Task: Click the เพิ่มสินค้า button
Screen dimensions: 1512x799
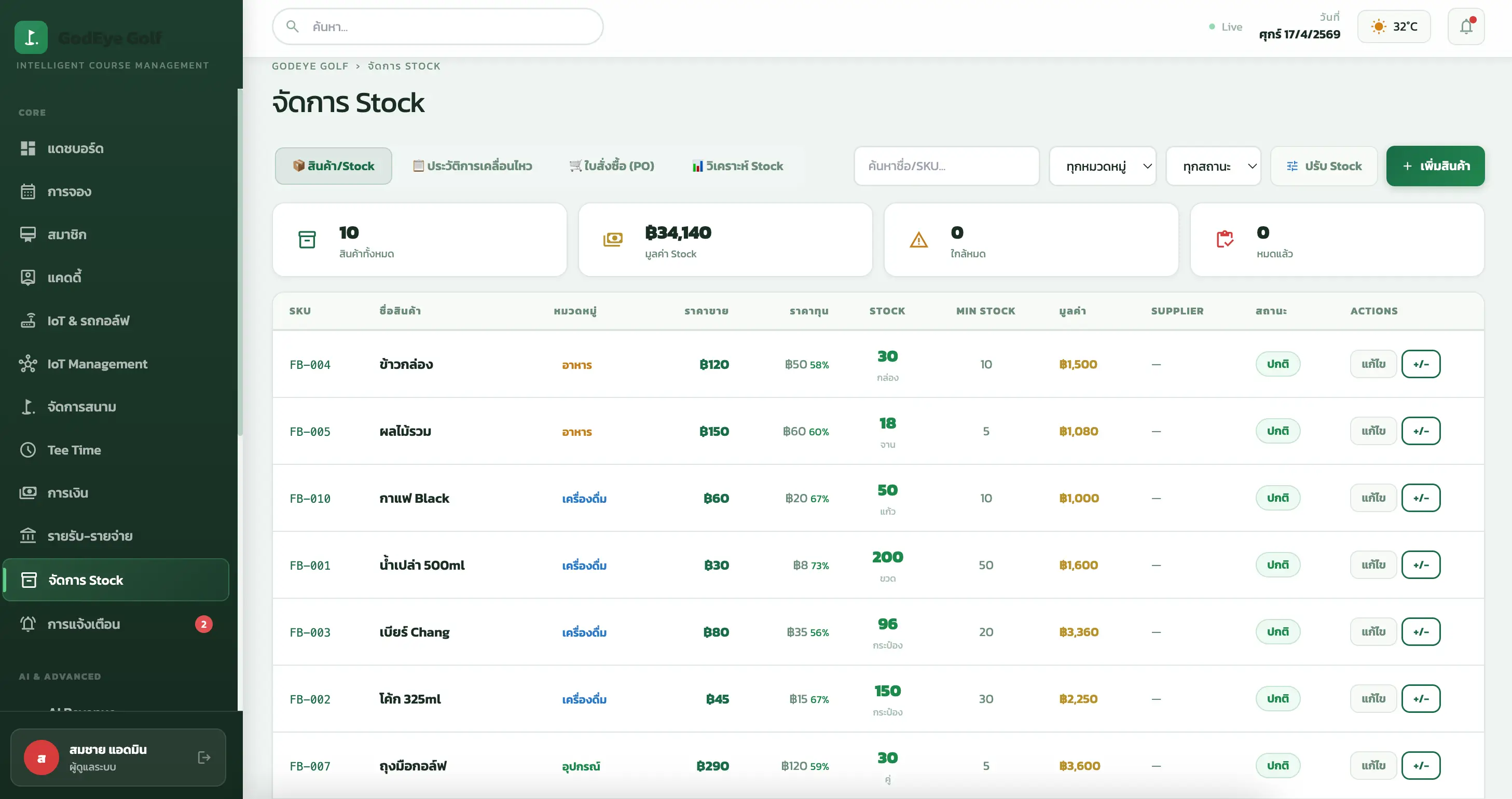Action: [x=1435, y=166]
